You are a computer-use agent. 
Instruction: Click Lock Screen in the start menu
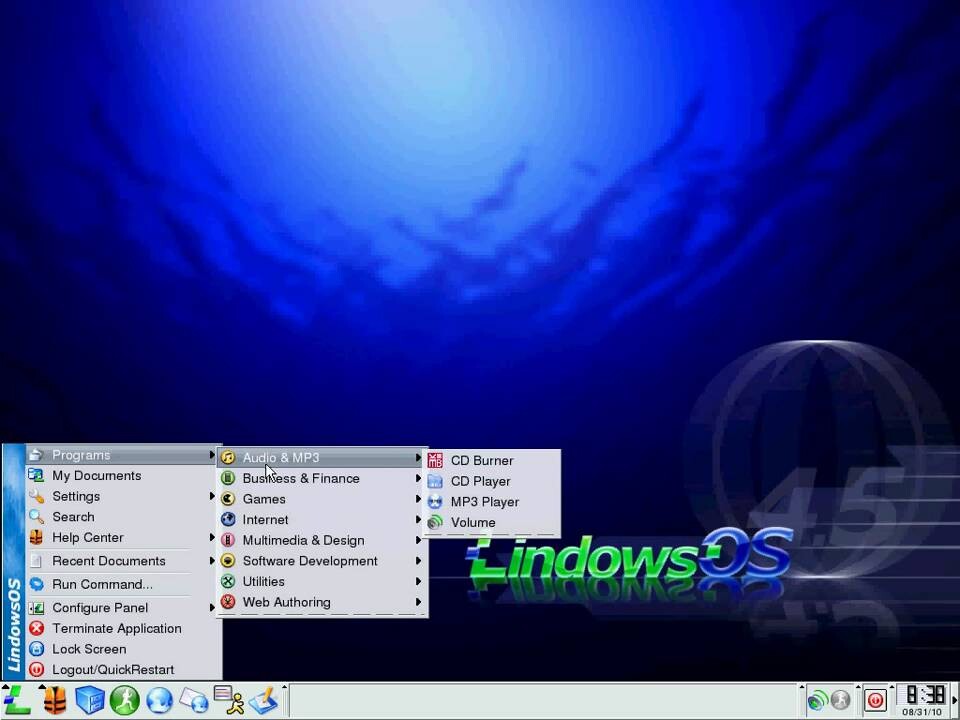[x=89, y=649]
